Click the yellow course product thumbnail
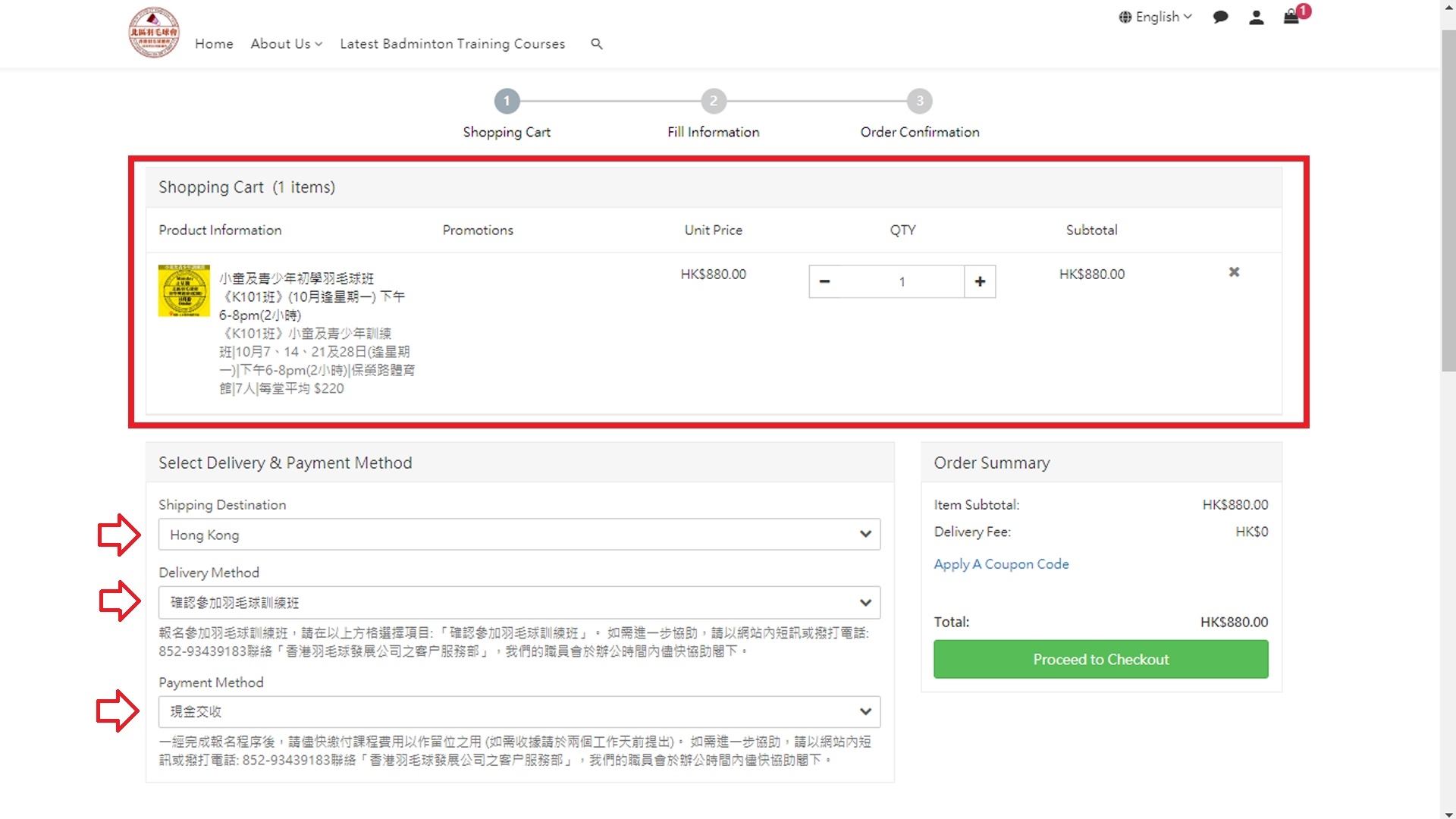The width and height of the screenshot is (1456, 819). coord(184,290)
